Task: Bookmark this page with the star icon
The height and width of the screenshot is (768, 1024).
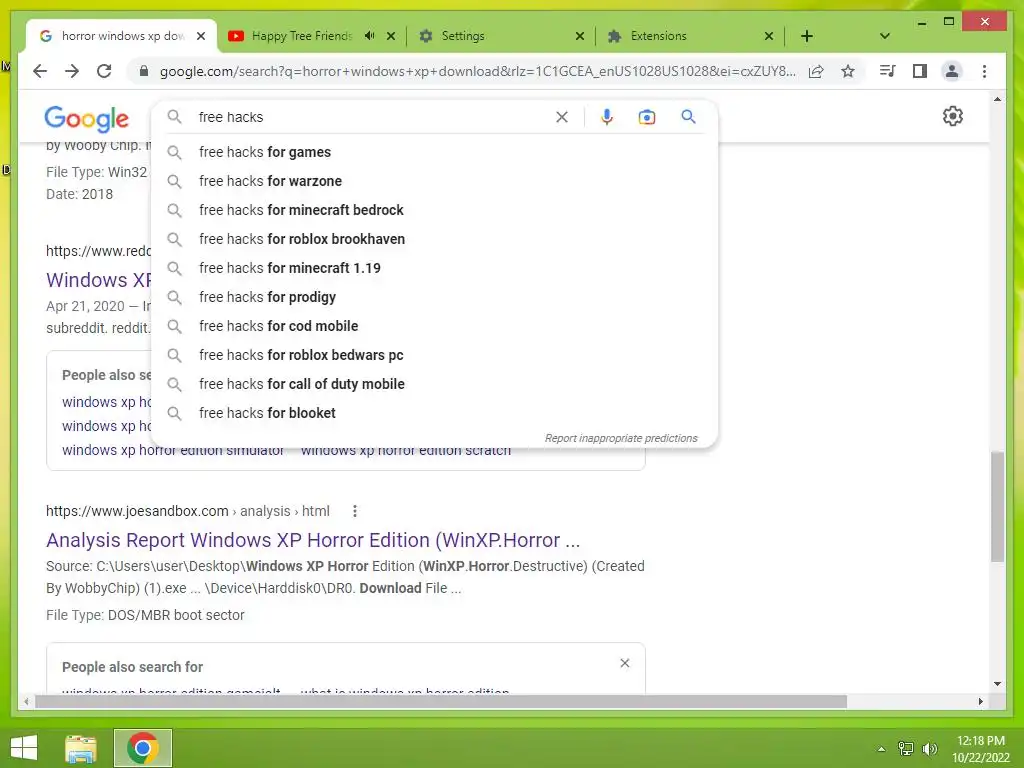Action: (848, 71)
